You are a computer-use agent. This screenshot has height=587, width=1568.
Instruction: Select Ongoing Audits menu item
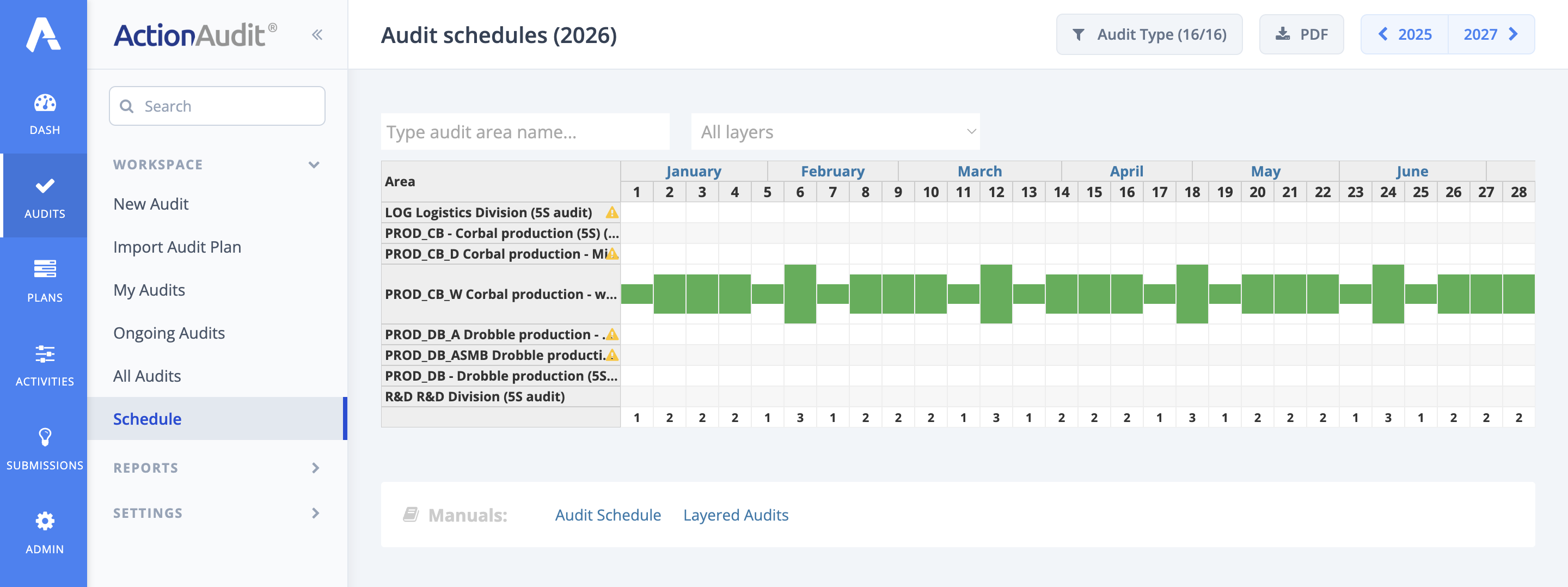tap(169, 333)
